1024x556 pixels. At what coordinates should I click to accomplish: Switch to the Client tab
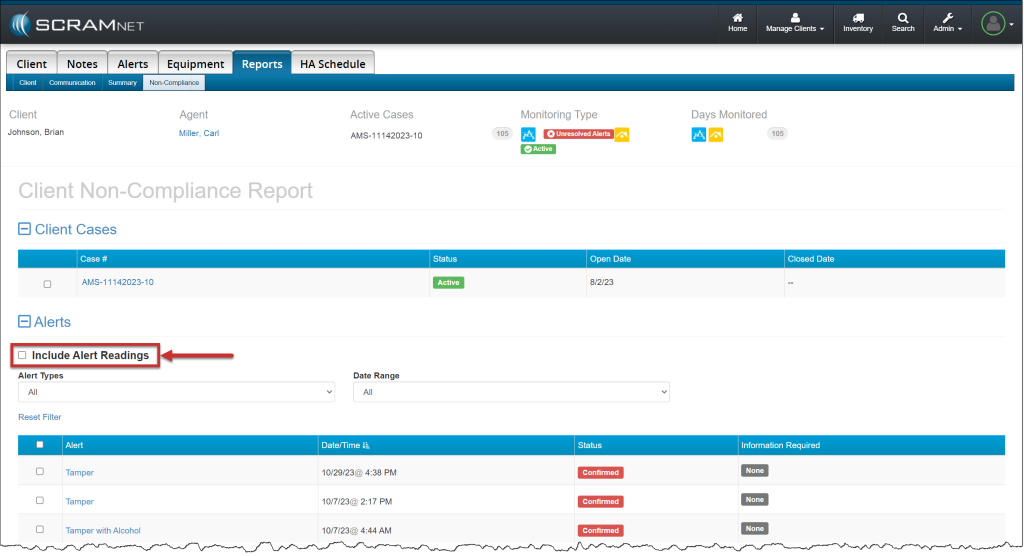pyautogui.click(x=31, y=63)
